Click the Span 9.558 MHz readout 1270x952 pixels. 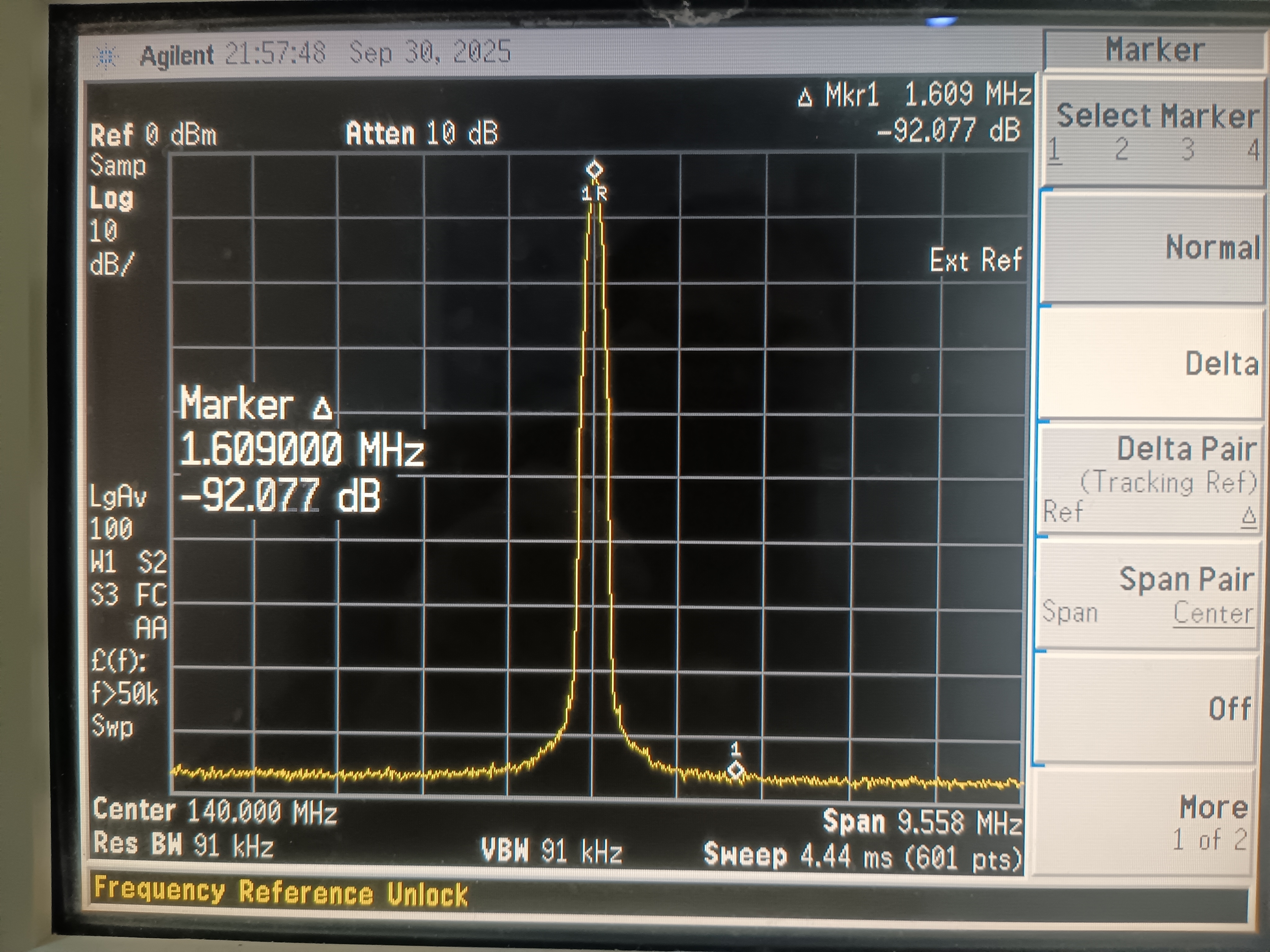pyautogui.click(x=922, y=822)
